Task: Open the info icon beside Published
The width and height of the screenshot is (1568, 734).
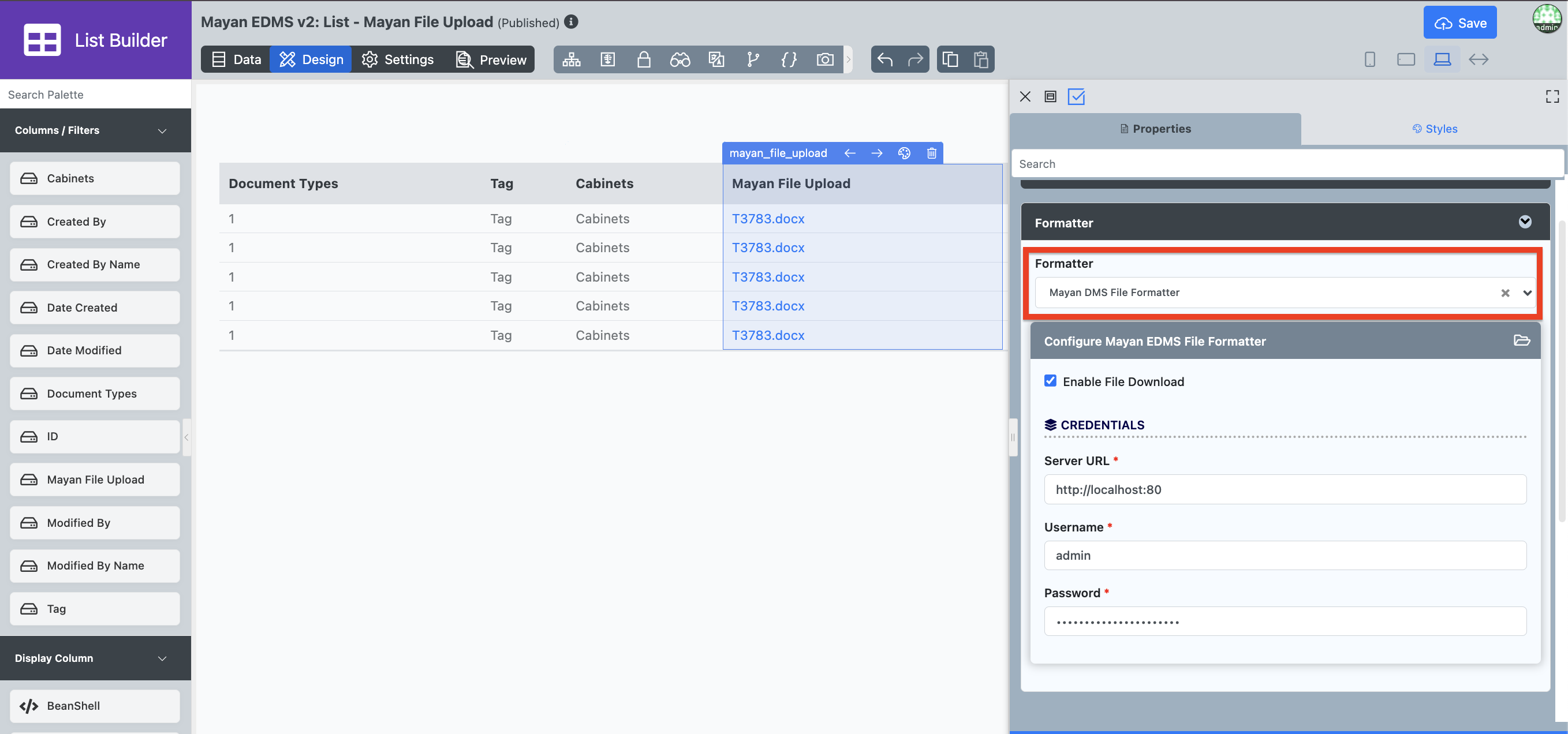Action: [571, 22]
